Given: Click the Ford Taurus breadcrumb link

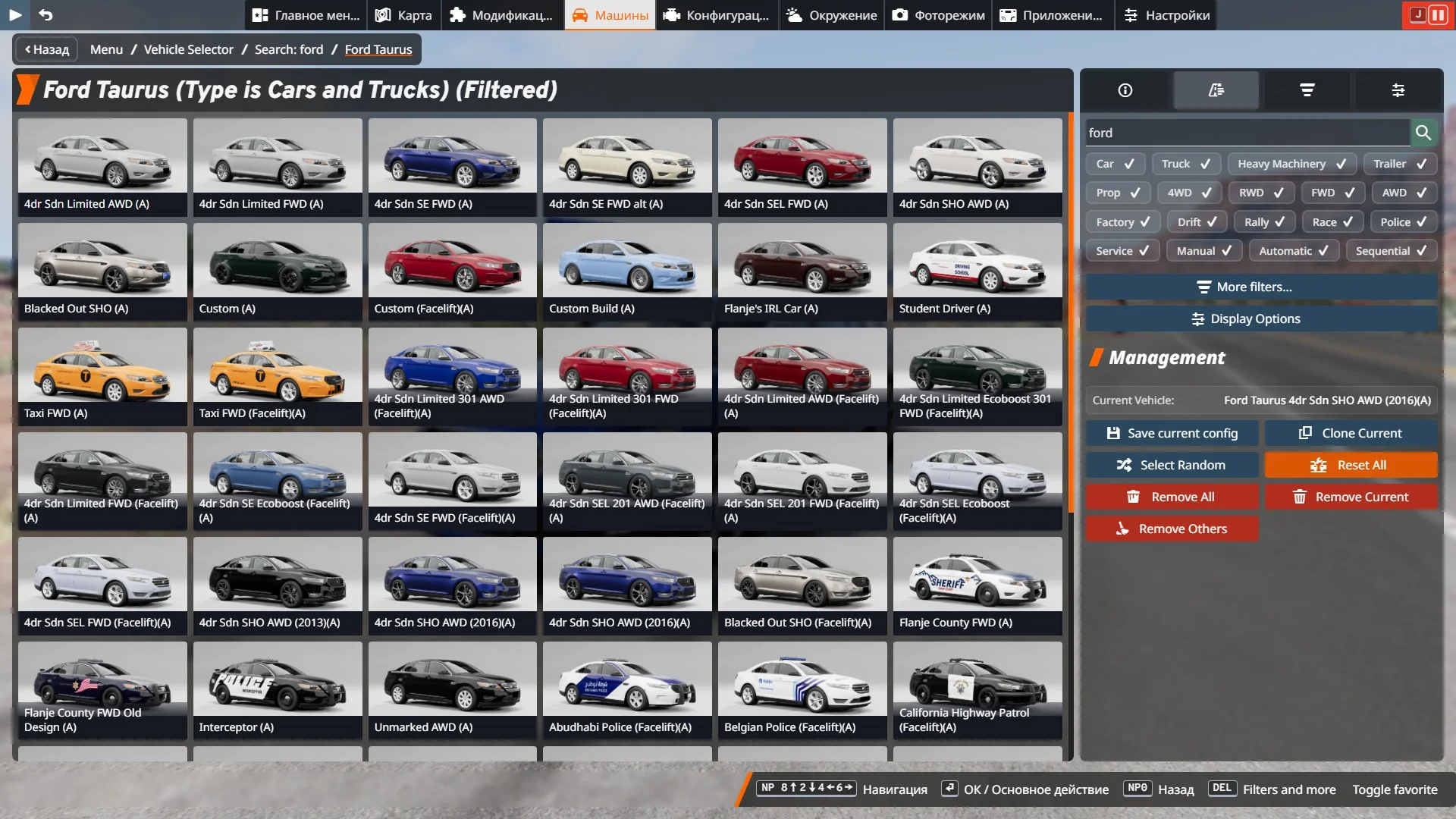Looking at the screenshot, I should 378,49.
